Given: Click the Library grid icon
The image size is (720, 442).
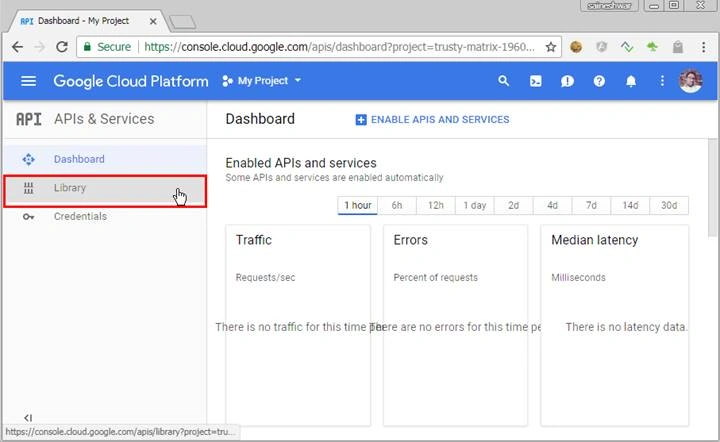Looking at the screenshot, I should tap(28, 188).
